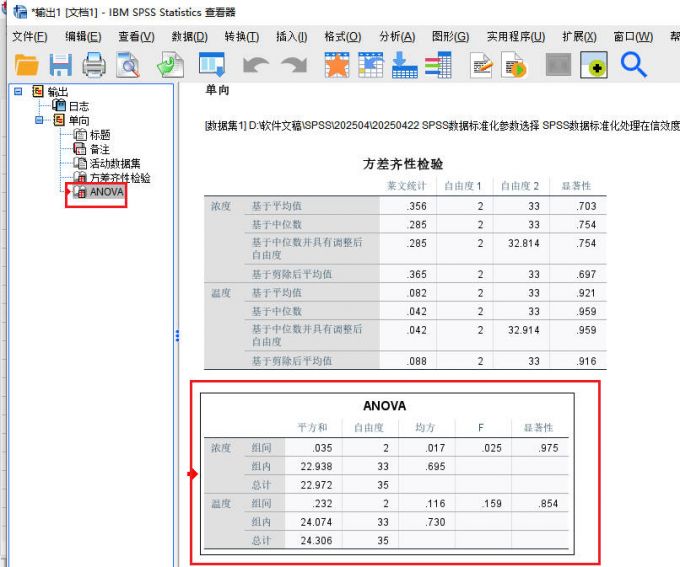Click the 莱文统计 column header

pyautogui.click(x=407, y=186)
